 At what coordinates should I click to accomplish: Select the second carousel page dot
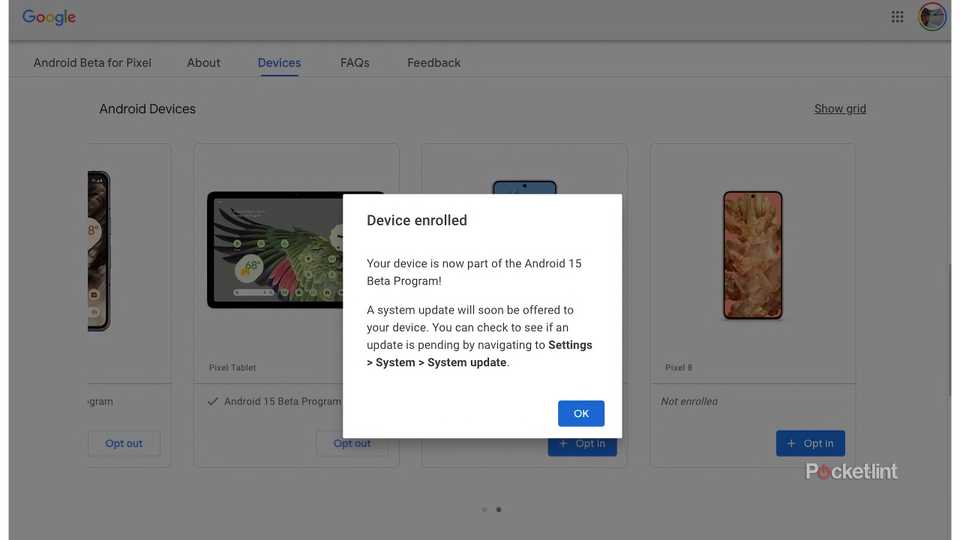coord(499,509)
